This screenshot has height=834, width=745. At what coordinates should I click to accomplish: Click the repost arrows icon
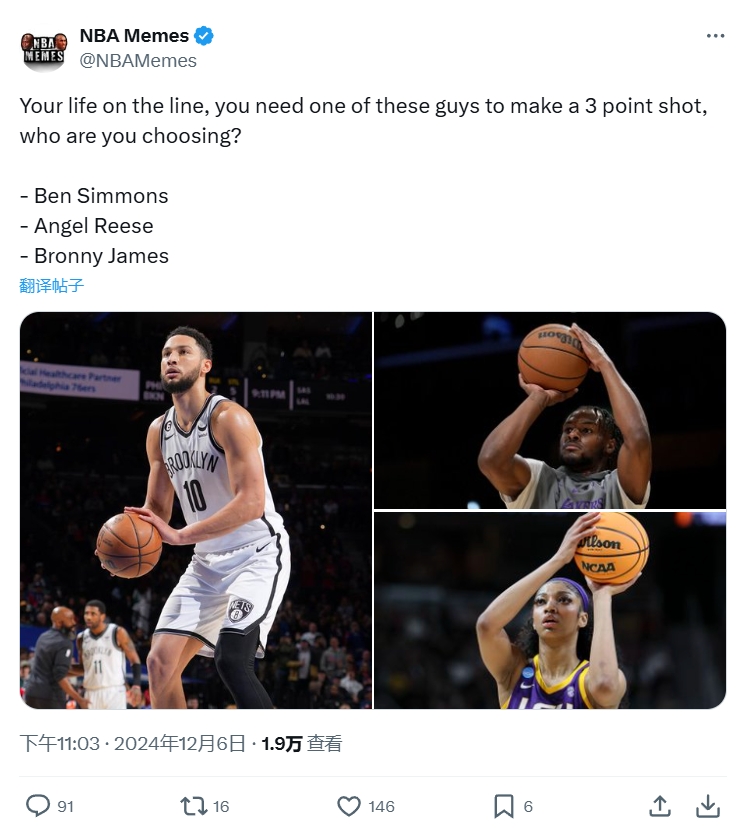(x=192, y=806)
